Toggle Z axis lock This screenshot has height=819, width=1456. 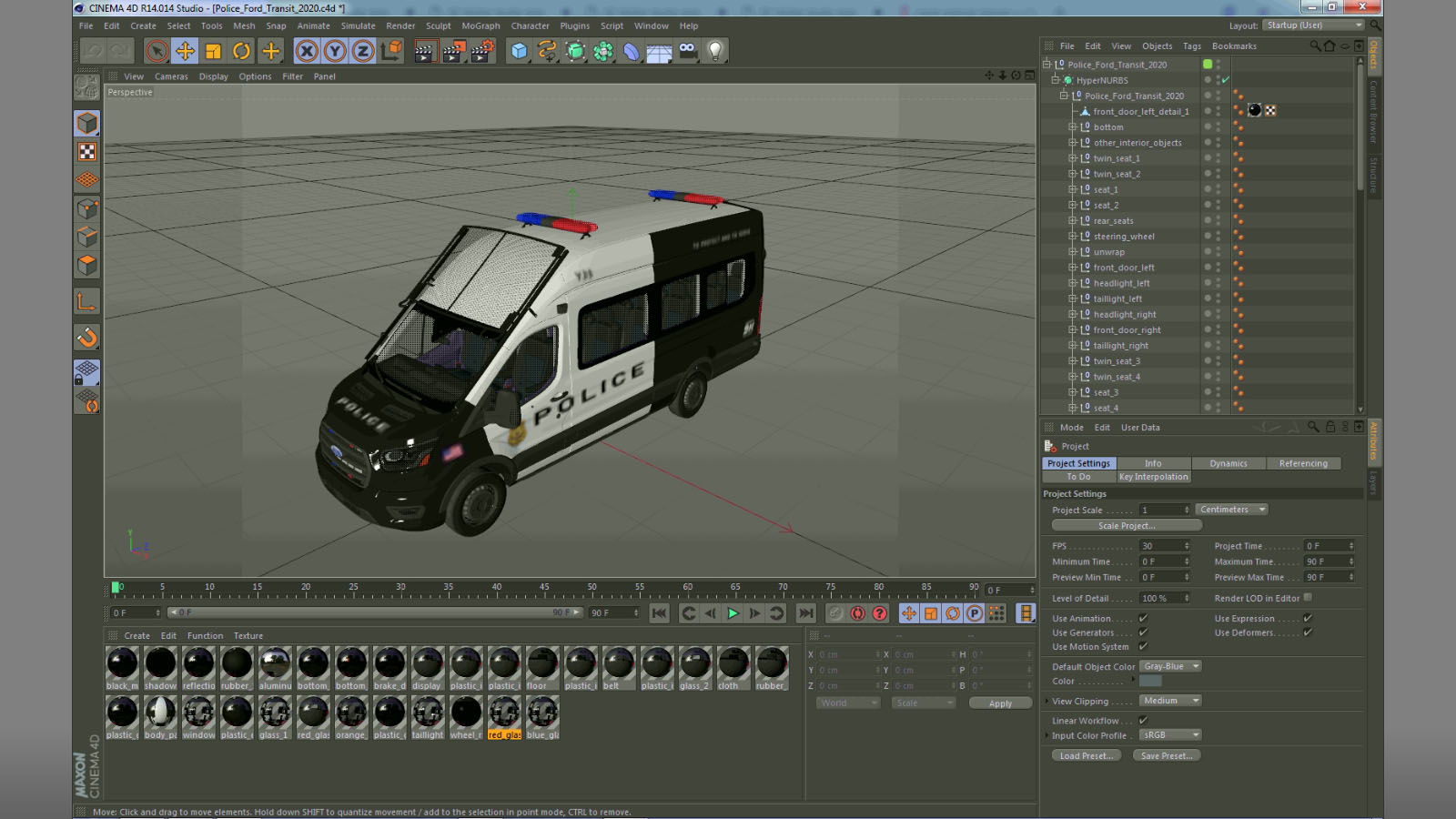coord(363,51)
